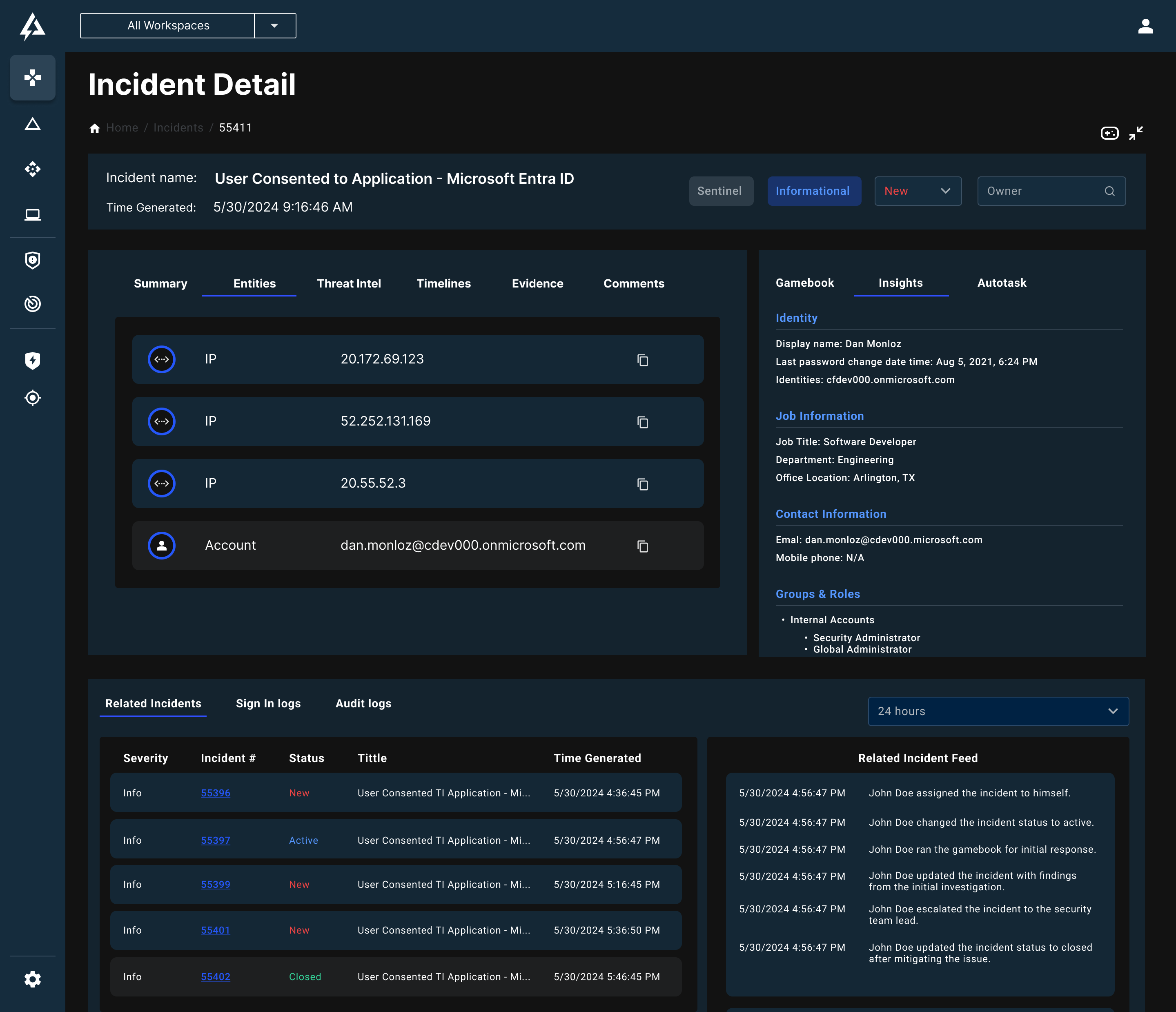Viewport: 1176px width, 1012px height.
Task: Go to Incidents breadcrumb link
Action: (178, 128)
